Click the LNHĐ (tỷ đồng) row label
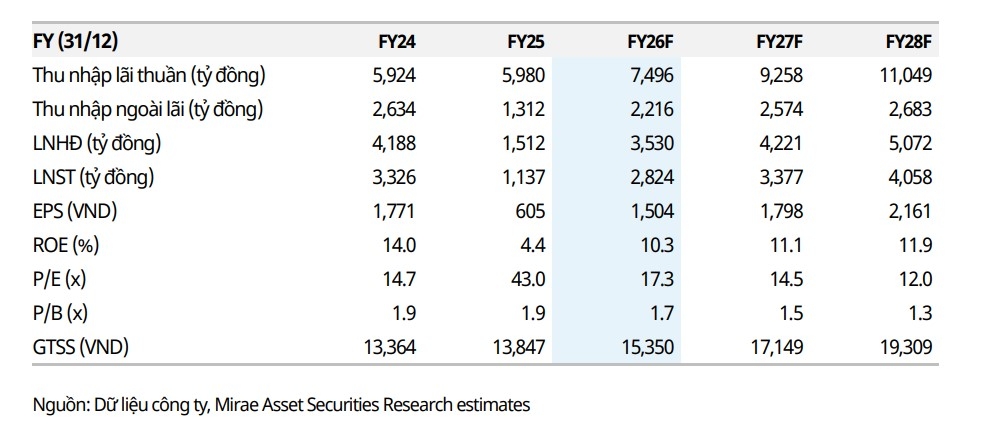The width and height of the screenshot is (998, 437). pos(96,143)
